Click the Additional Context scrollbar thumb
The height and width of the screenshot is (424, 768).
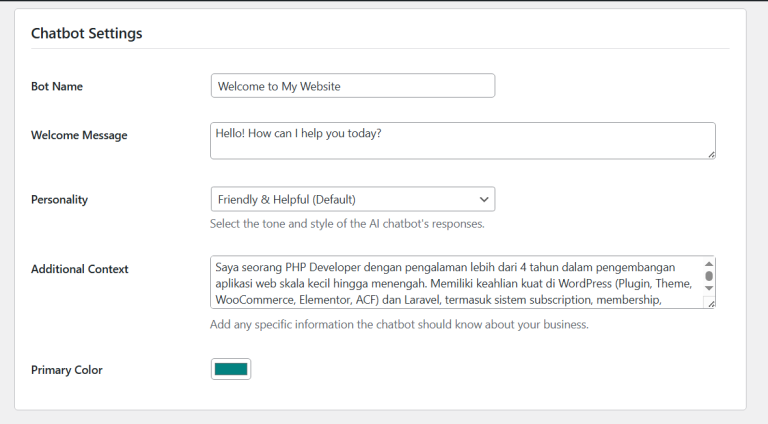[709, 276]
